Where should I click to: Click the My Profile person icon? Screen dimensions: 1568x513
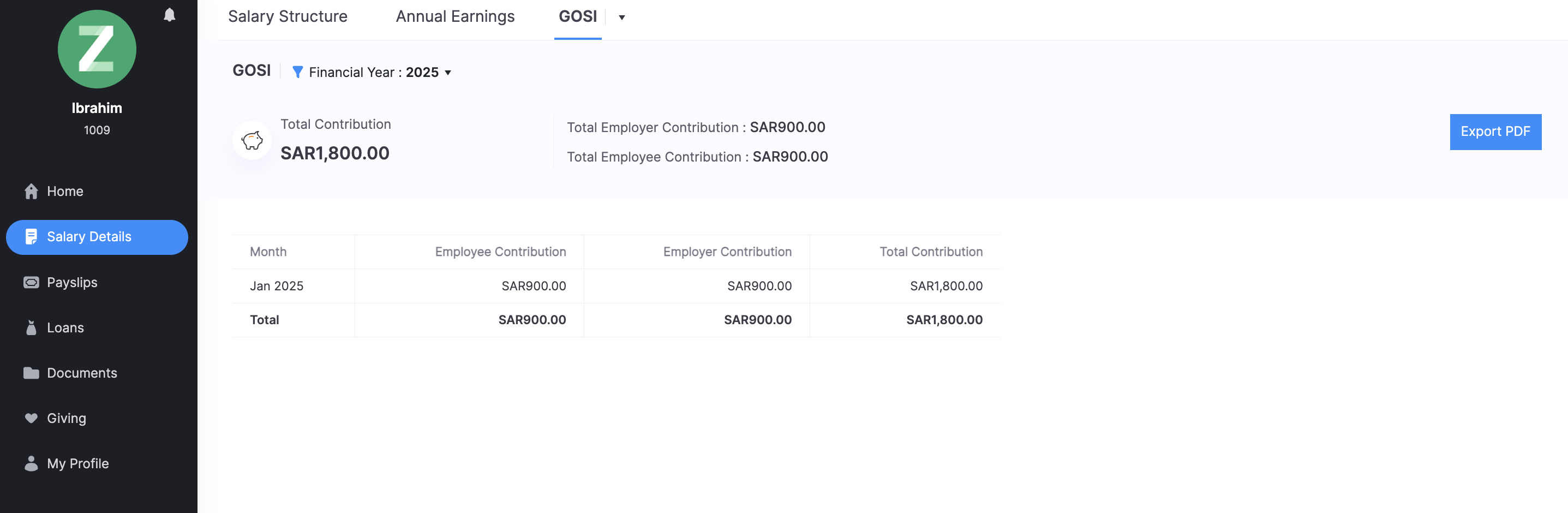click(31, 464)
